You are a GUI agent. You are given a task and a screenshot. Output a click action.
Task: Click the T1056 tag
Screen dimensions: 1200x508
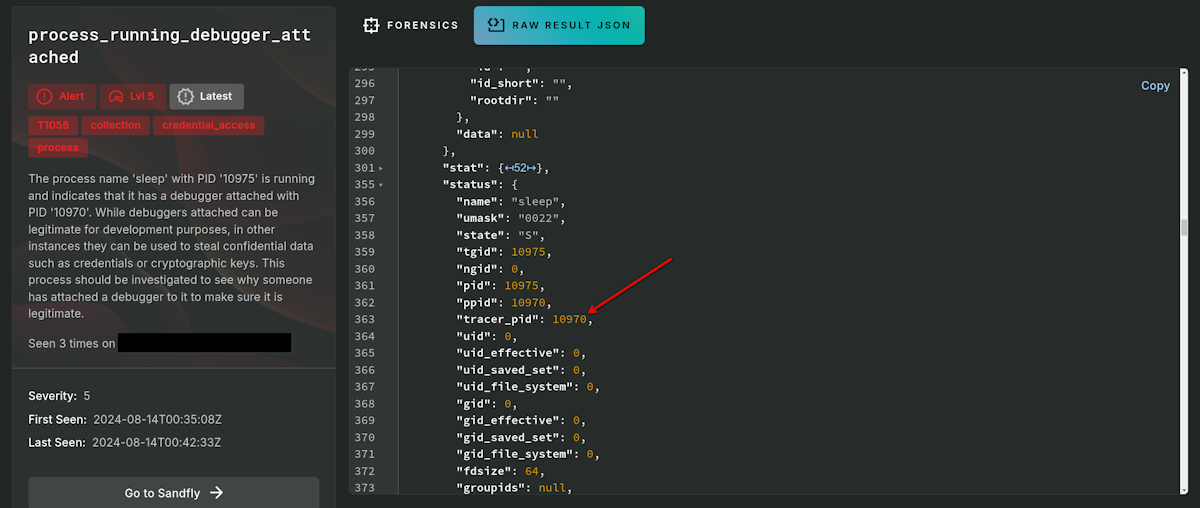[54, 125]
